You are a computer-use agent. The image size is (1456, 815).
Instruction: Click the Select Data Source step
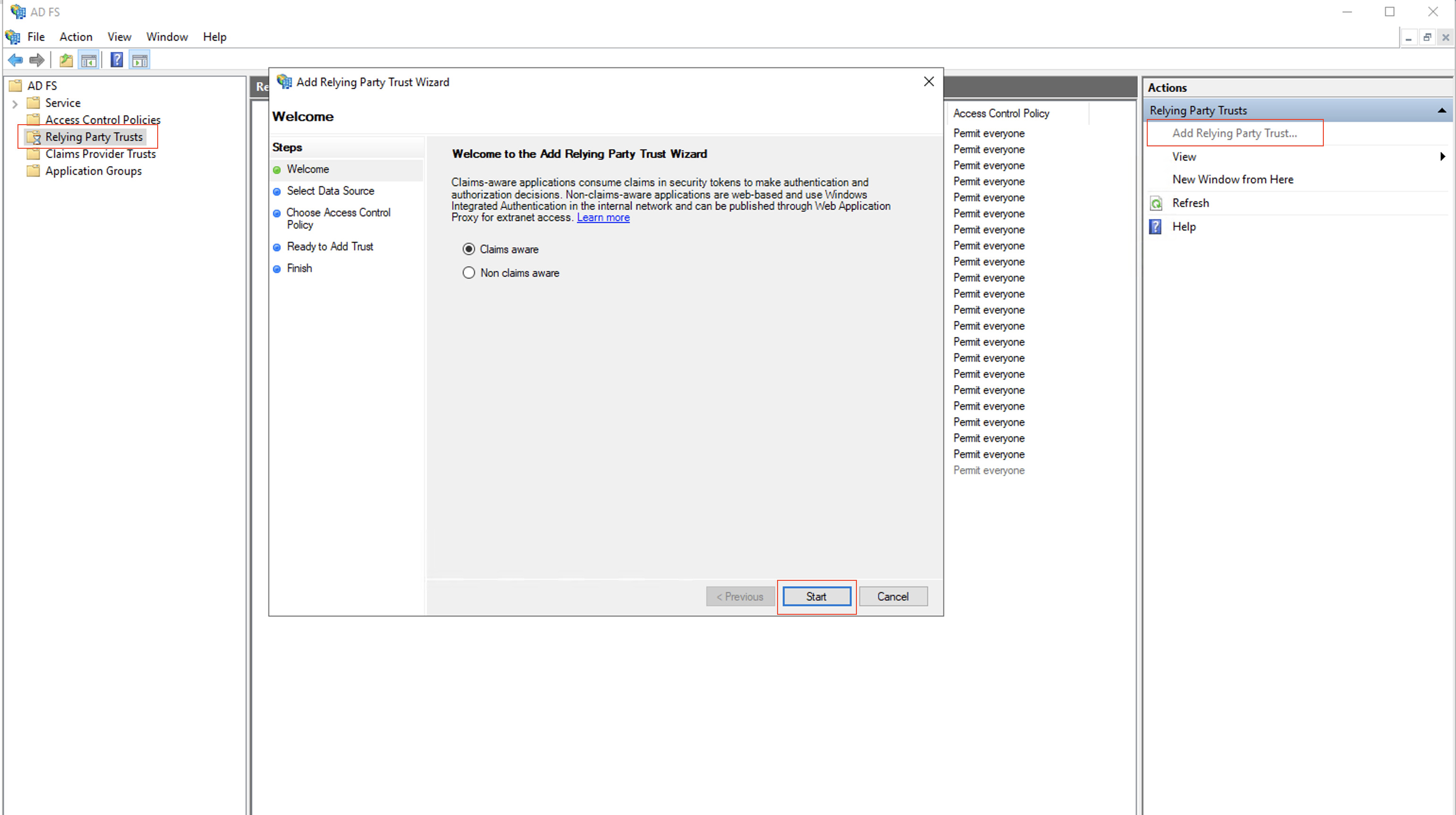coord(330,191)
